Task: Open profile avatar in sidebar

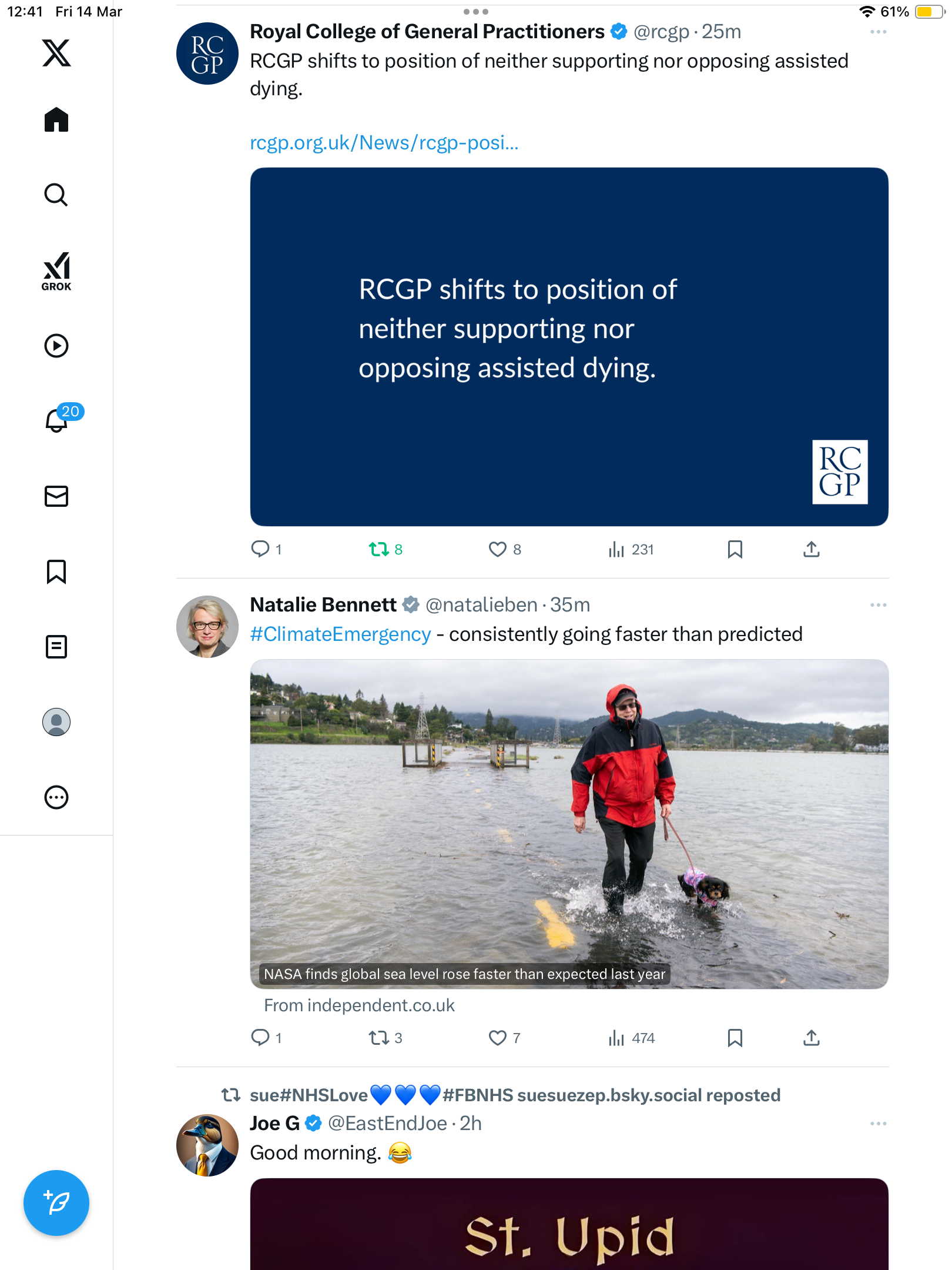Action: 56,722
